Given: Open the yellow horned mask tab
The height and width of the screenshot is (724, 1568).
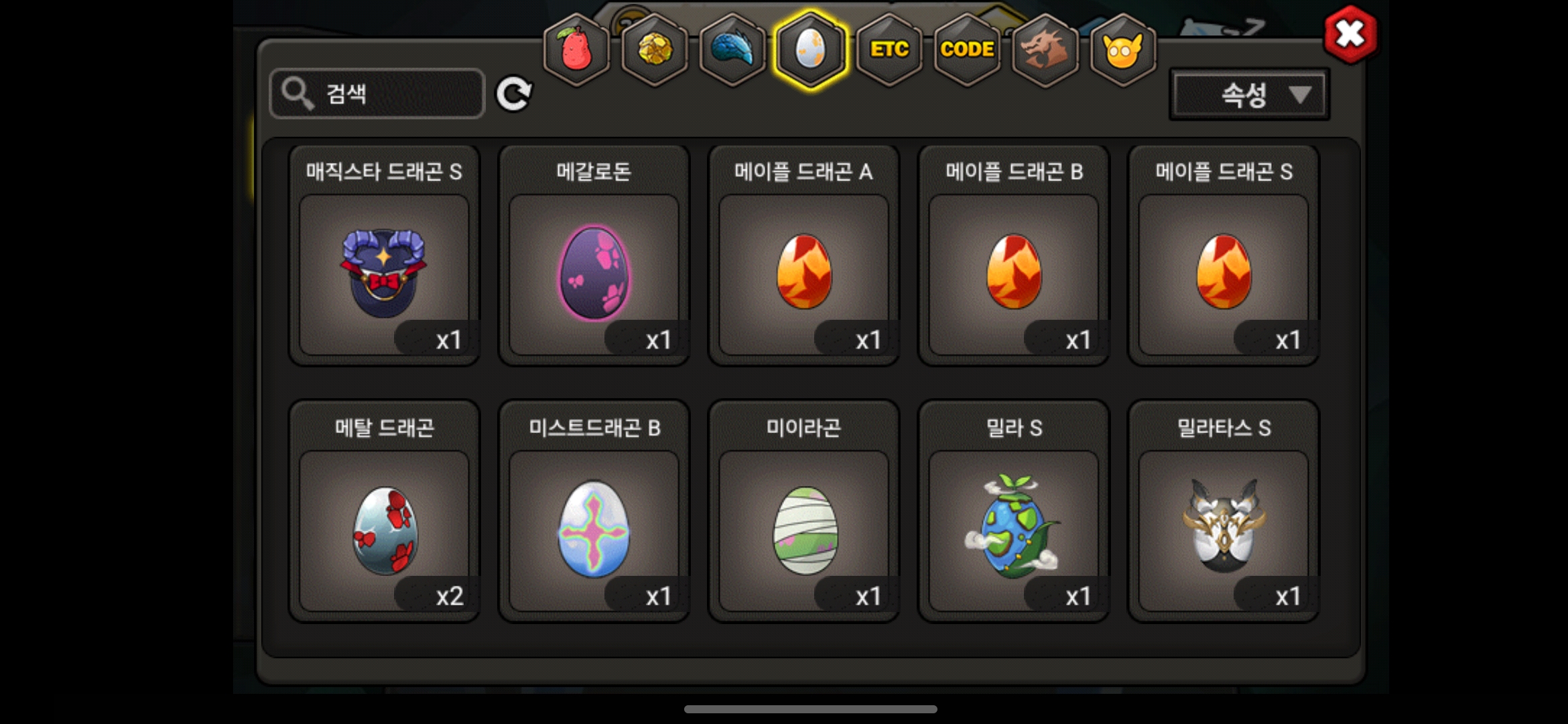Looking at the screenshot, I should [1123, 50].
